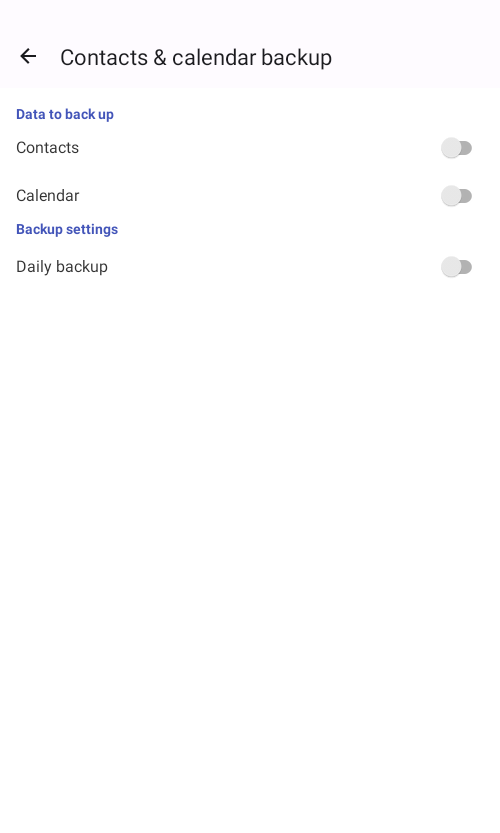Click the grey track of Contacts switch
Viewport: 500px width, 833px height.
[466, 148]
